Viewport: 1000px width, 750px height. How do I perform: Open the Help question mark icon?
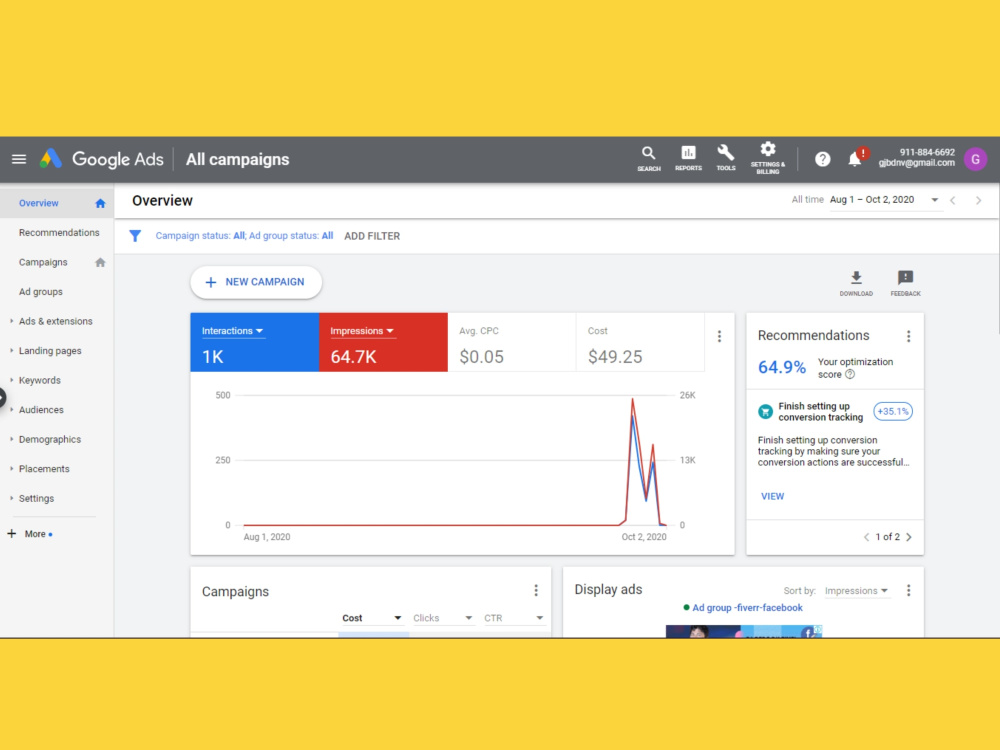tap(823, 159)
